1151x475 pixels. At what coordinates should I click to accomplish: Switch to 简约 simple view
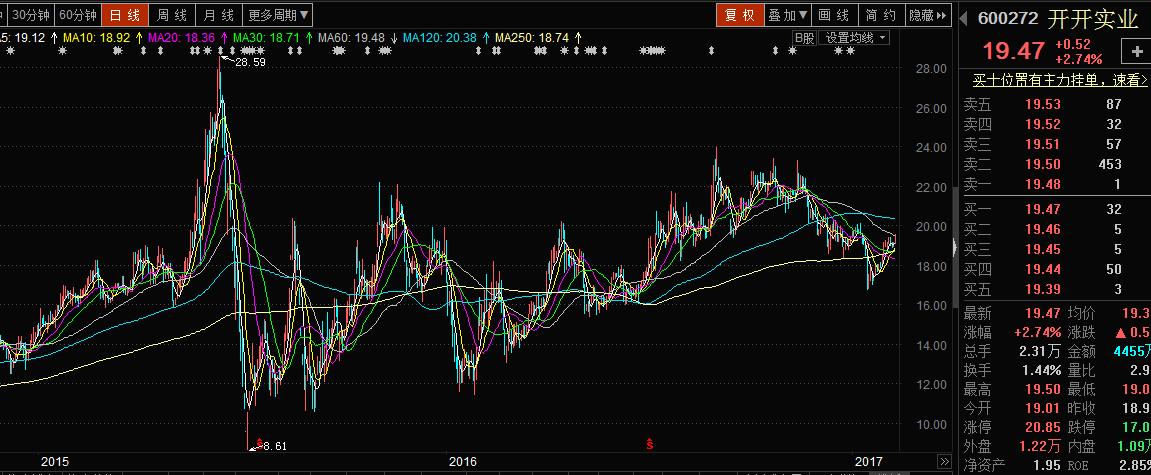click(881, 15)
